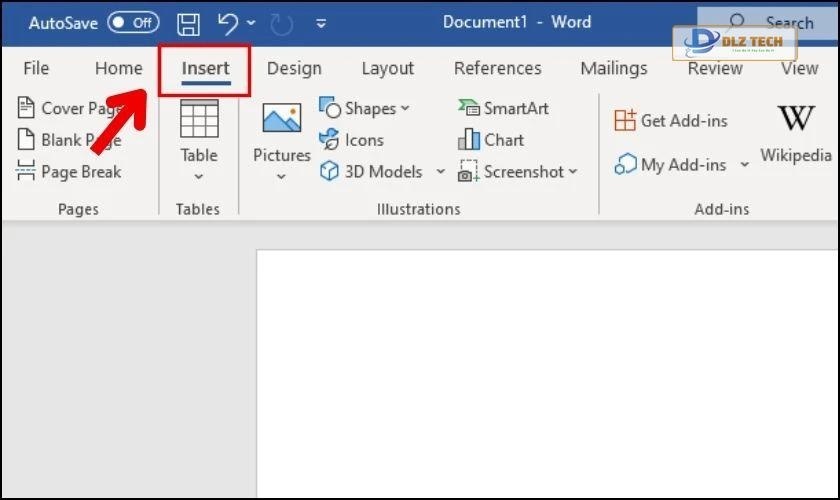Insert Icons from the Illustrations group

tap(352, 140)
